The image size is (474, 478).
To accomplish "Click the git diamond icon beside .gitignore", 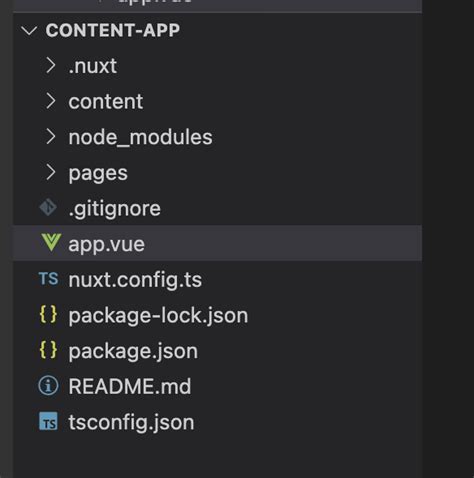I will coord(48,207).
